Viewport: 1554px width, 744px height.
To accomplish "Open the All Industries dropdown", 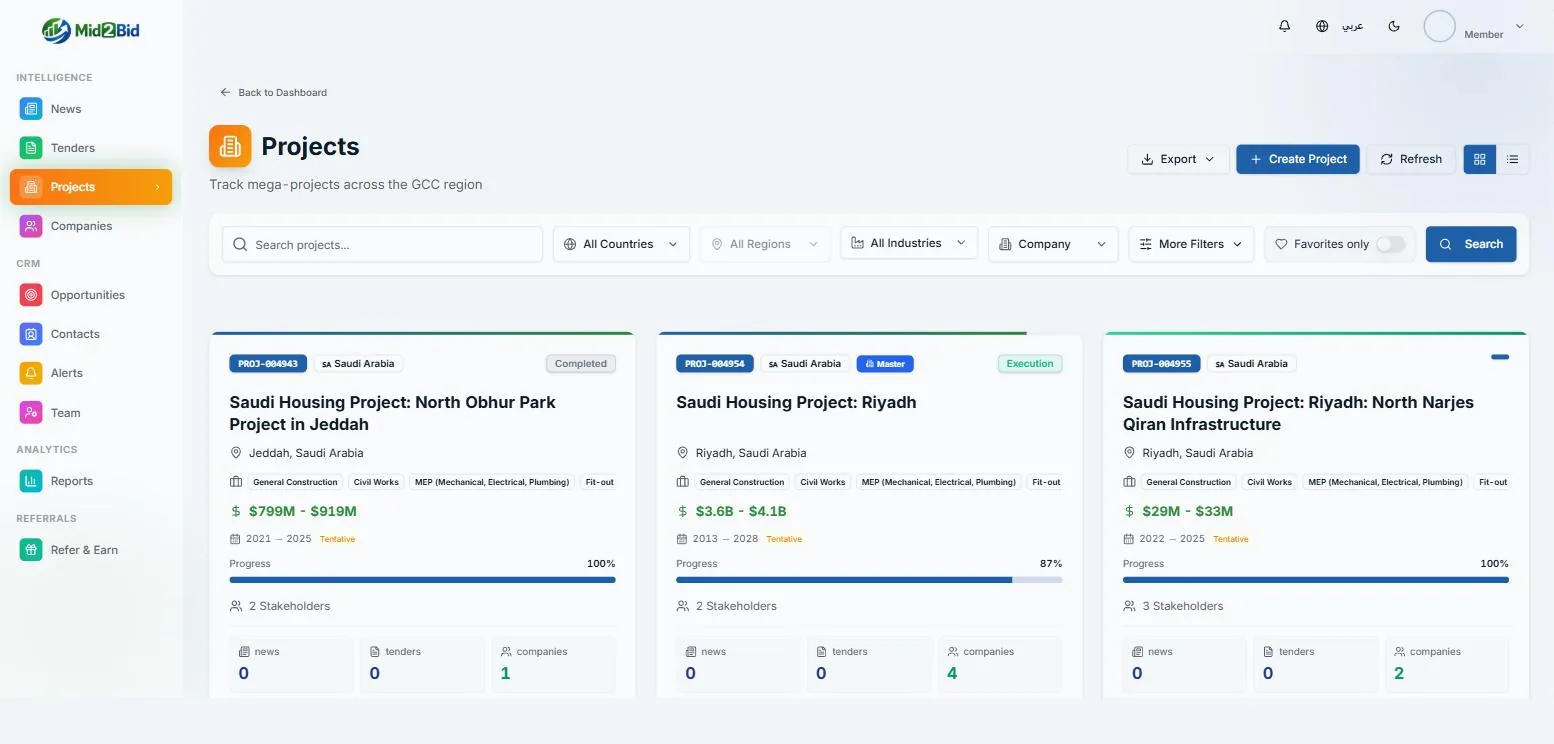I will 909,243.
